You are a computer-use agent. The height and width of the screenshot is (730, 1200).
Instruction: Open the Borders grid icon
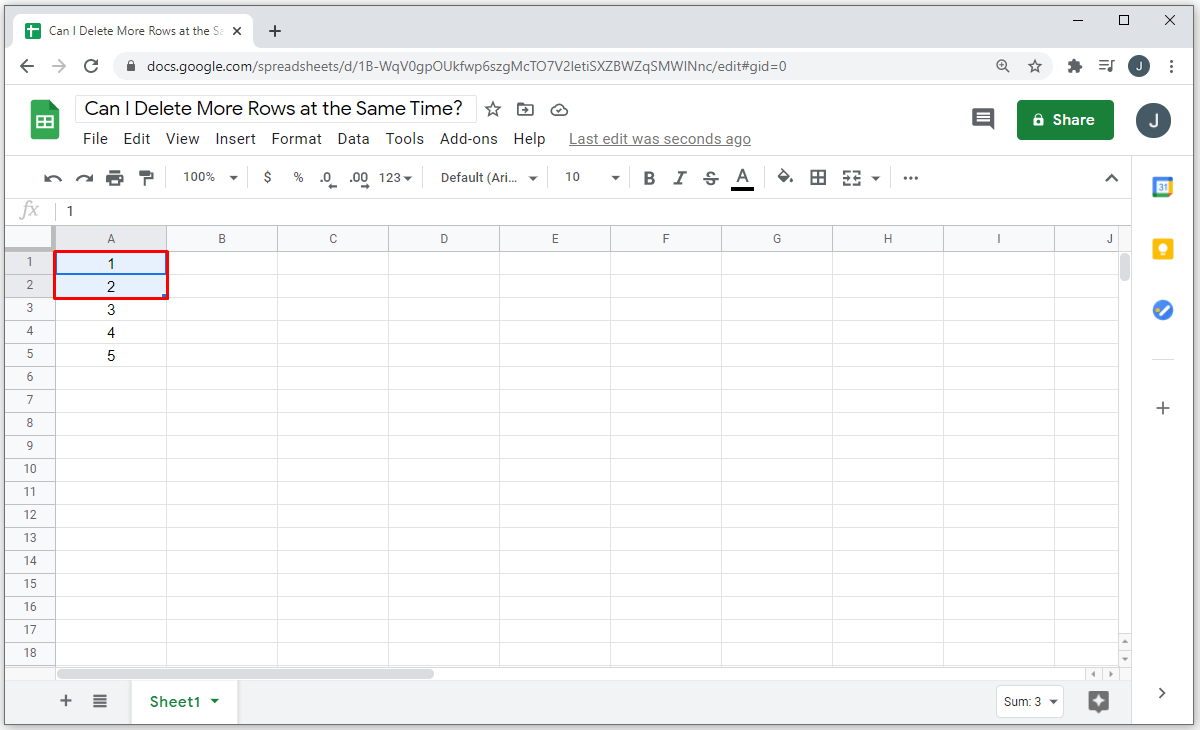pos(818,178)
